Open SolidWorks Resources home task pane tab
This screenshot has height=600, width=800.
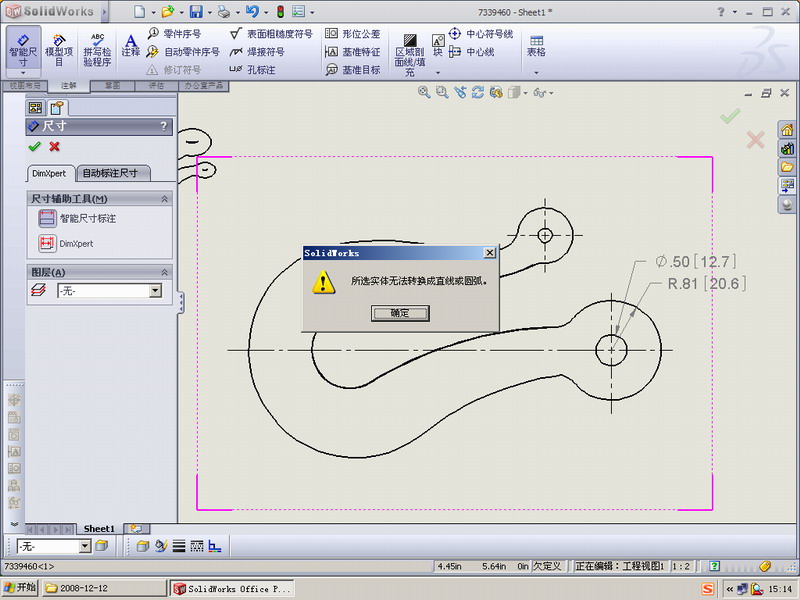(x=787, y=130)
